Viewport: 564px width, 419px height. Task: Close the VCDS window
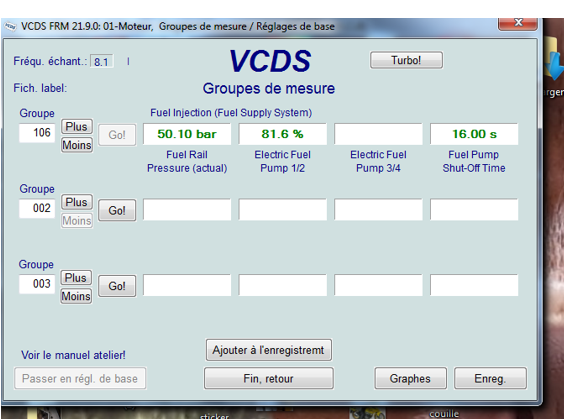point(518,23)
